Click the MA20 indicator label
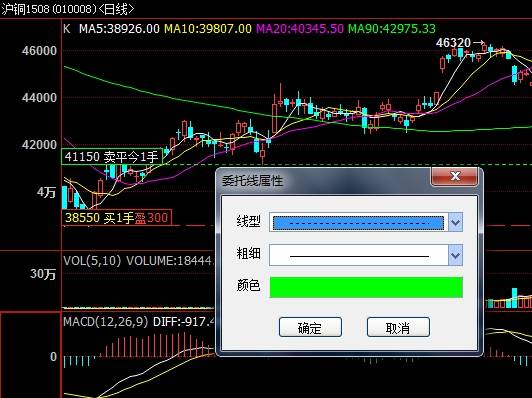The width and height of the screenshot is (532, 398). pyautogui.click(x=300, y=29)
